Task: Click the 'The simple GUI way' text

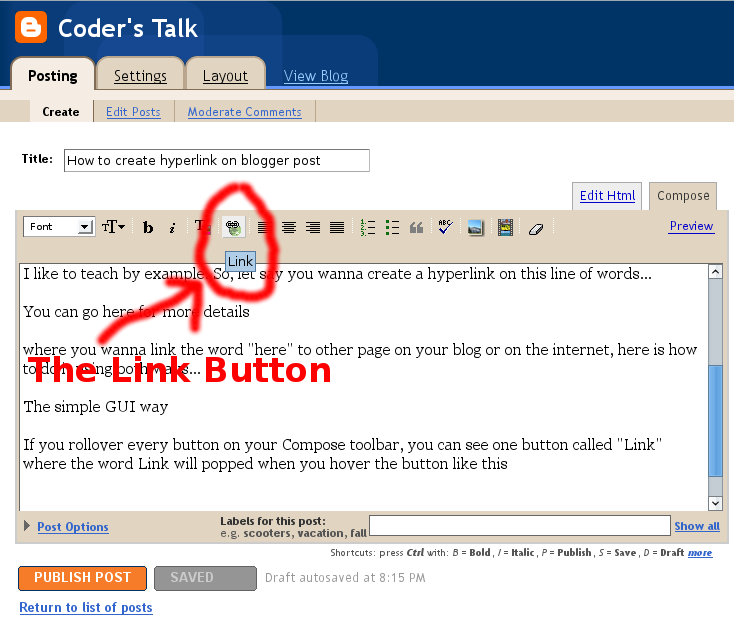Action: [x=95, y=406]
